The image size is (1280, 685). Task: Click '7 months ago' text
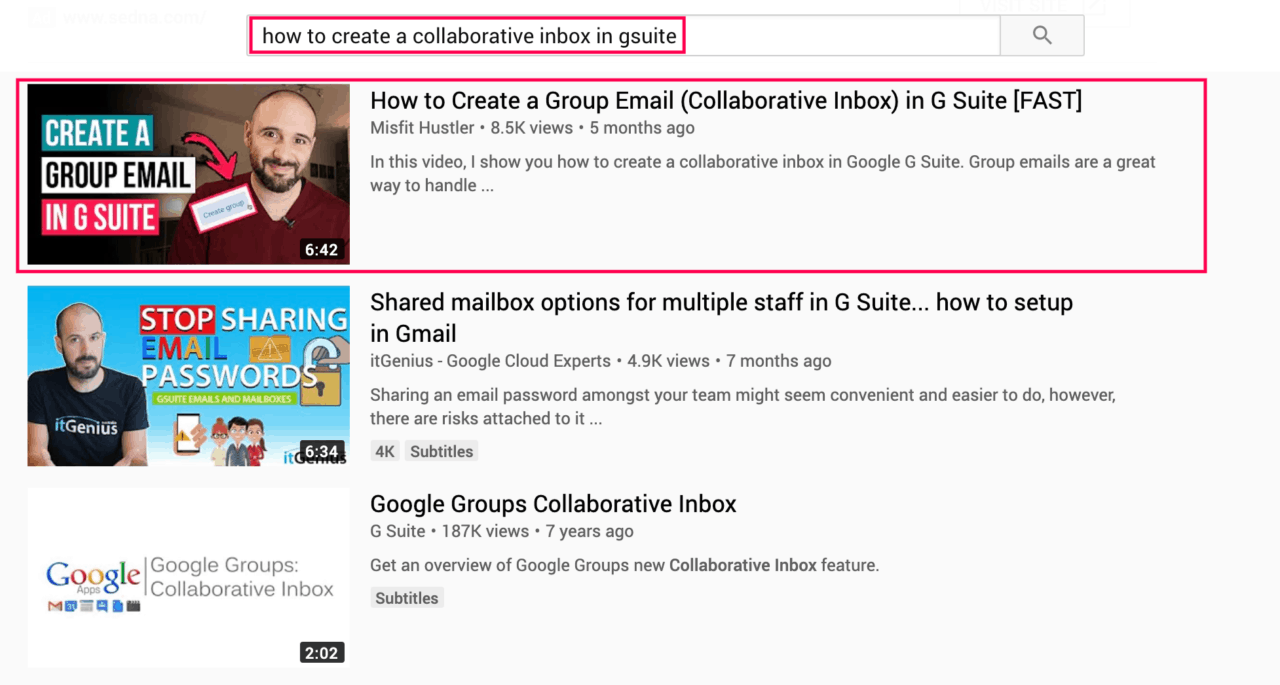click(x=779, y=361)
